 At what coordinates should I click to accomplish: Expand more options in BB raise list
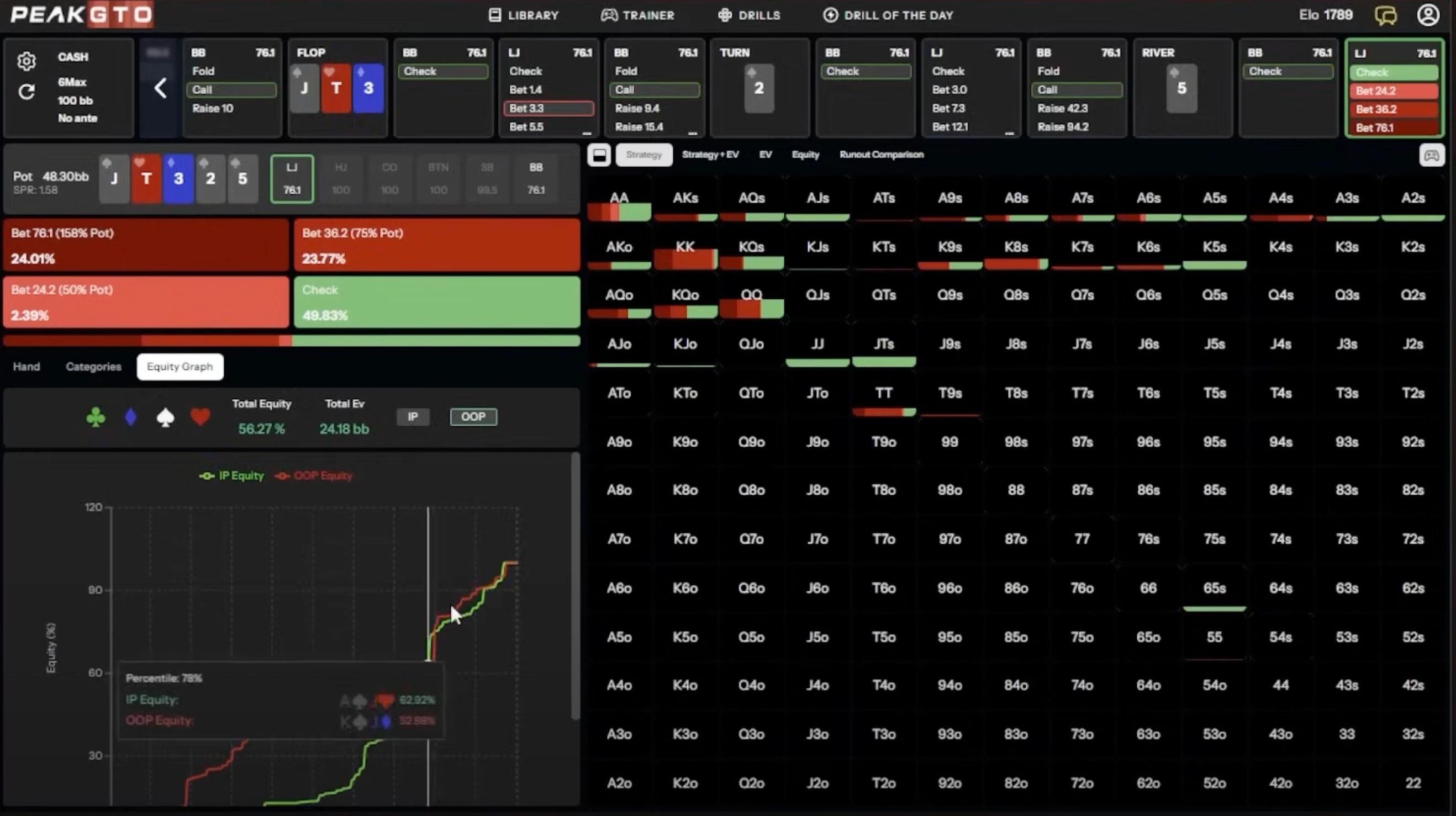pos(693,134)
